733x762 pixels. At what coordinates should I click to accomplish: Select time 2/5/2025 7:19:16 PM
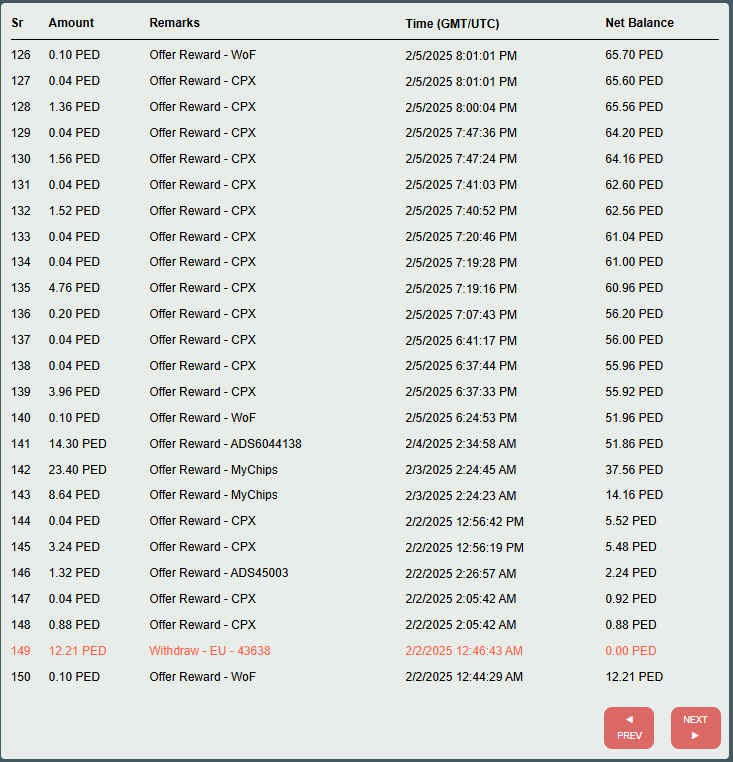461,289
